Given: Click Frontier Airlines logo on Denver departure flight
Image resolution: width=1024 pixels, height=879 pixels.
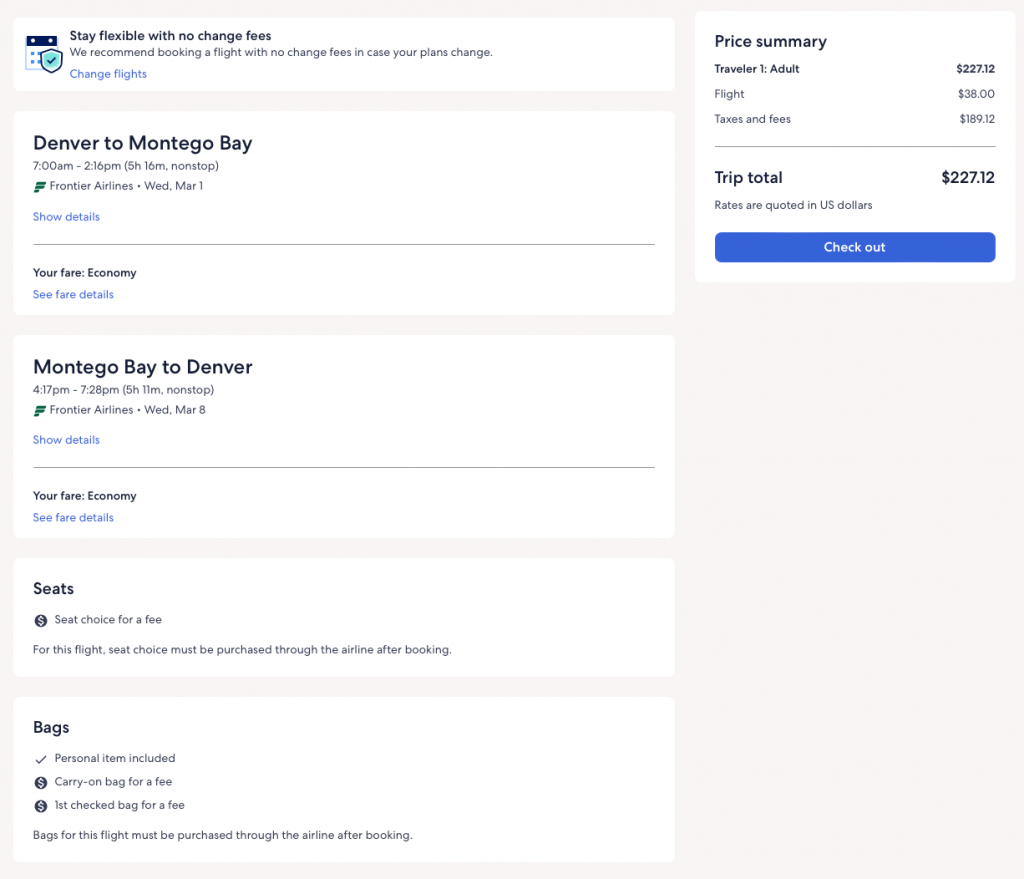Looking at the screenshot, I should tap(40, 186).
